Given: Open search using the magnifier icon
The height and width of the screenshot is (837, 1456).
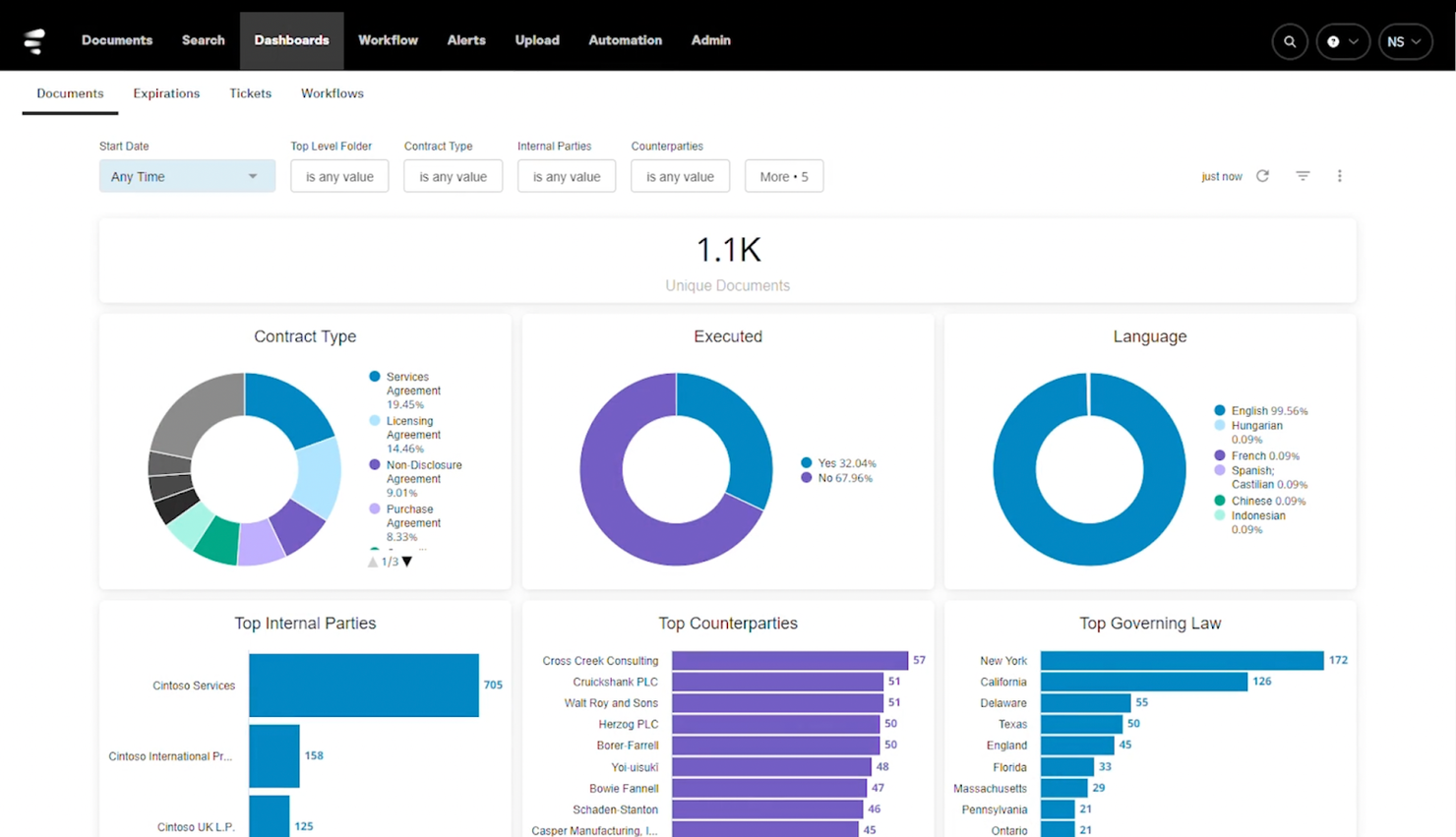Looking at the screenshot, I should tap(1289, 41).
